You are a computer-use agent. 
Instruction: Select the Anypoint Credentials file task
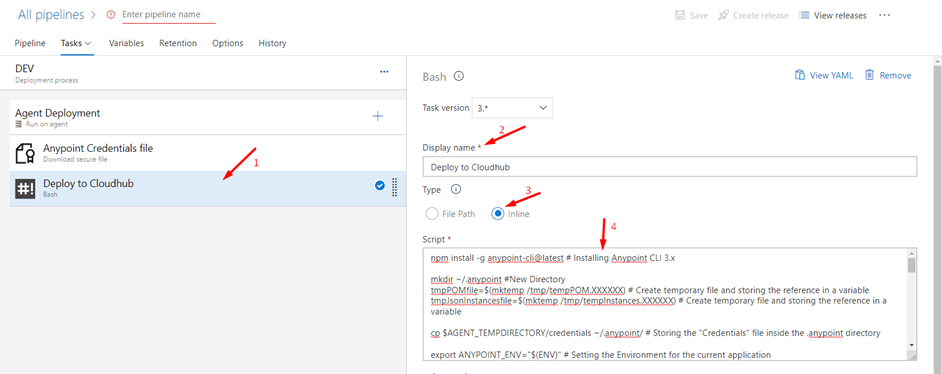(x=208, y=153)
